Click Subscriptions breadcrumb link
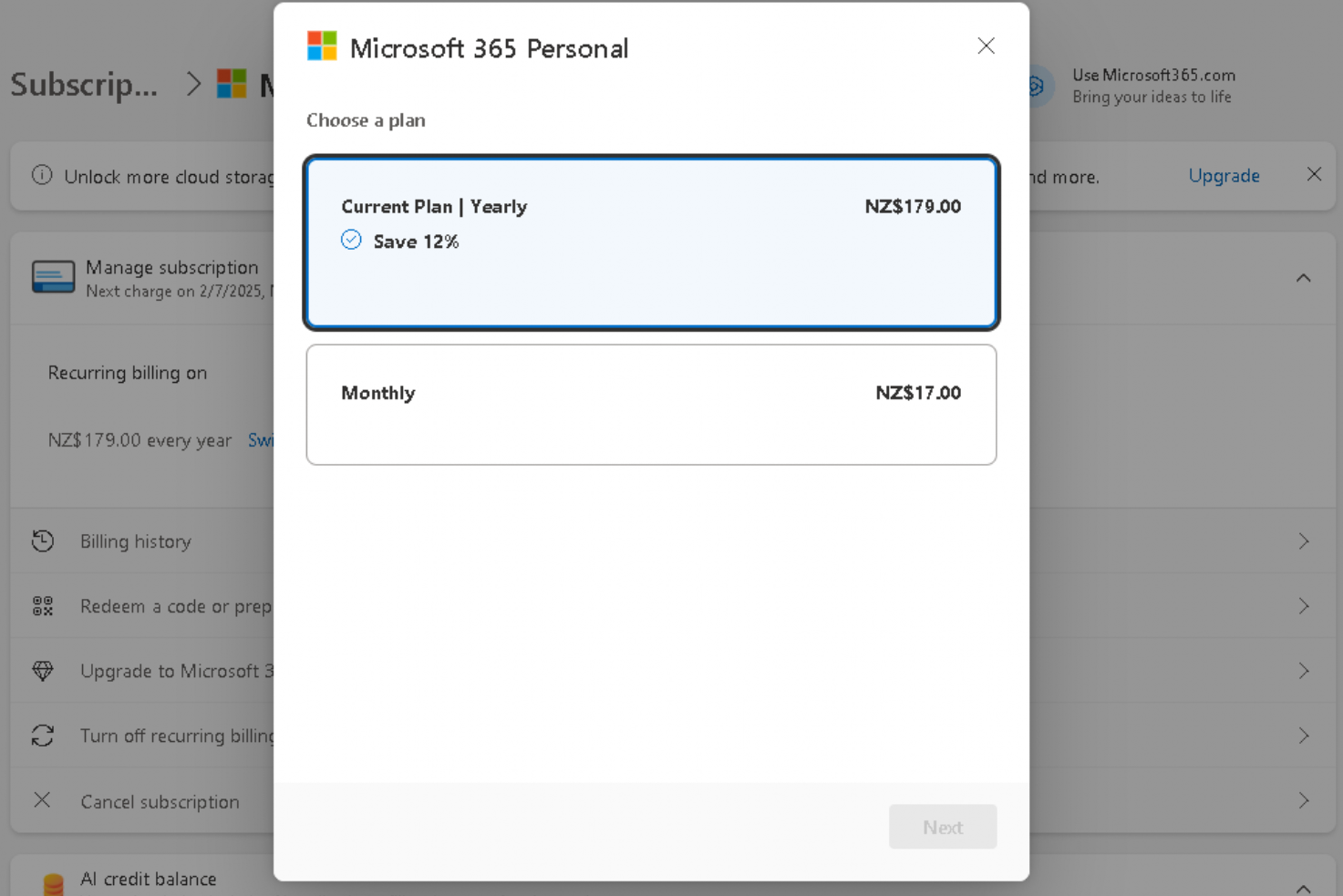Viewport: 1343px width, 896px height. click(84, 85)
